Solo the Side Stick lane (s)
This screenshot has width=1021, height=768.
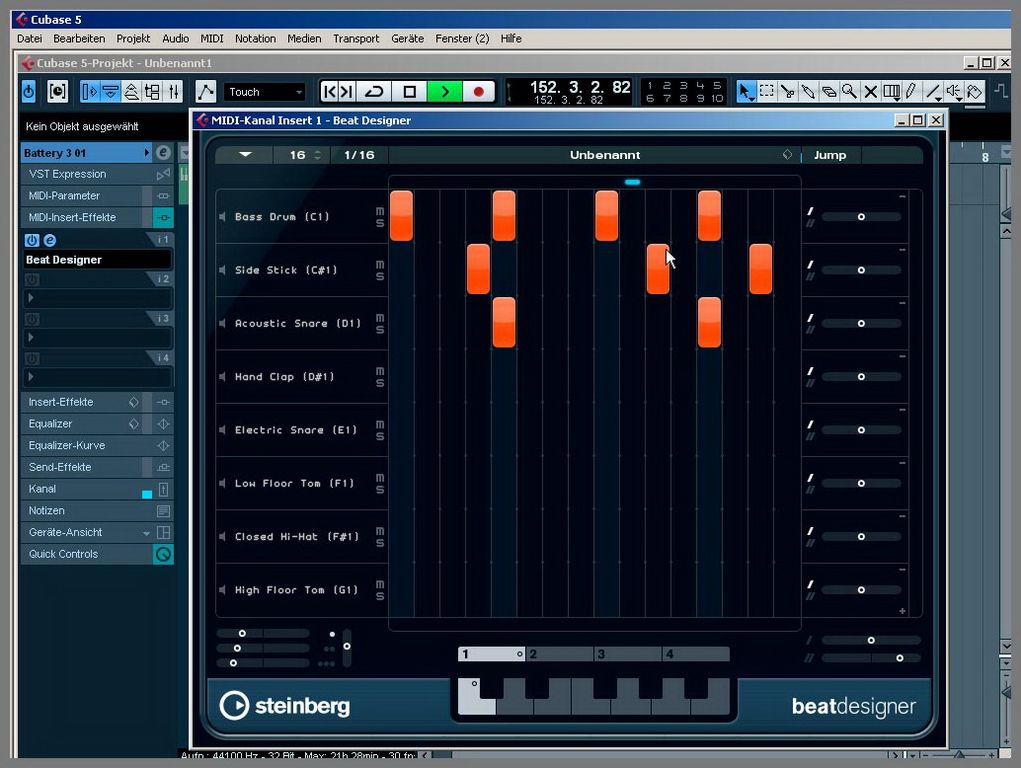tap(380, 276)
